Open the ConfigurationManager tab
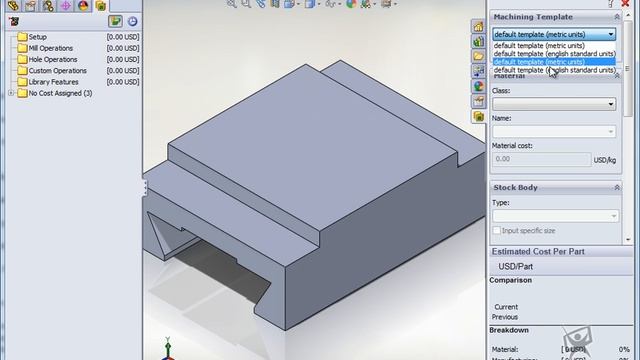 (48, 5)
